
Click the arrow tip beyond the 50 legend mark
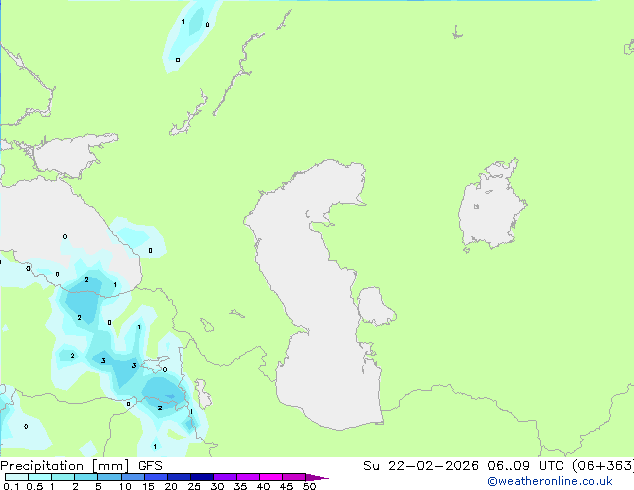click(x=317, y=477)
